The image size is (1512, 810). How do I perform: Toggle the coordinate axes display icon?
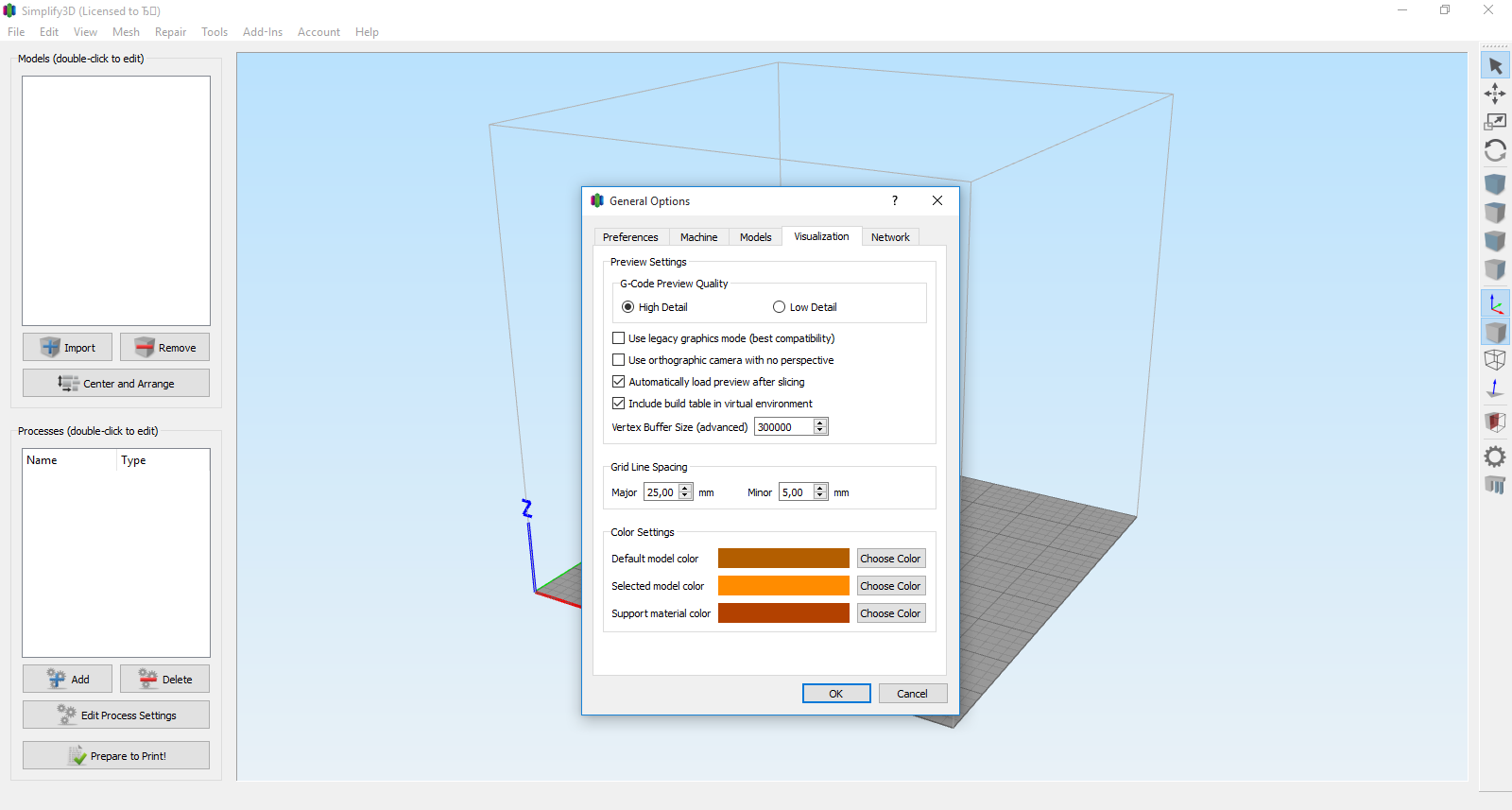pyautogui.click(x=1495, y=303)
